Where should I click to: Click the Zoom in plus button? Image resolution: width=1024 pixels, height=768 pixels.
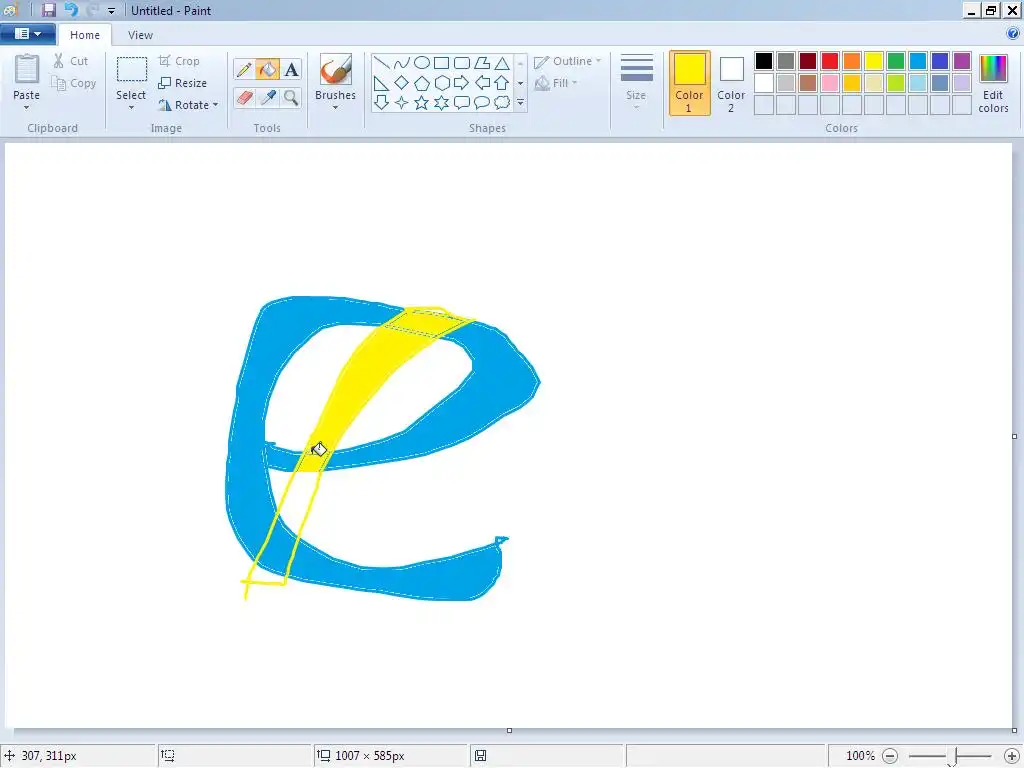pyautogui.click(x=1012, y=756)
